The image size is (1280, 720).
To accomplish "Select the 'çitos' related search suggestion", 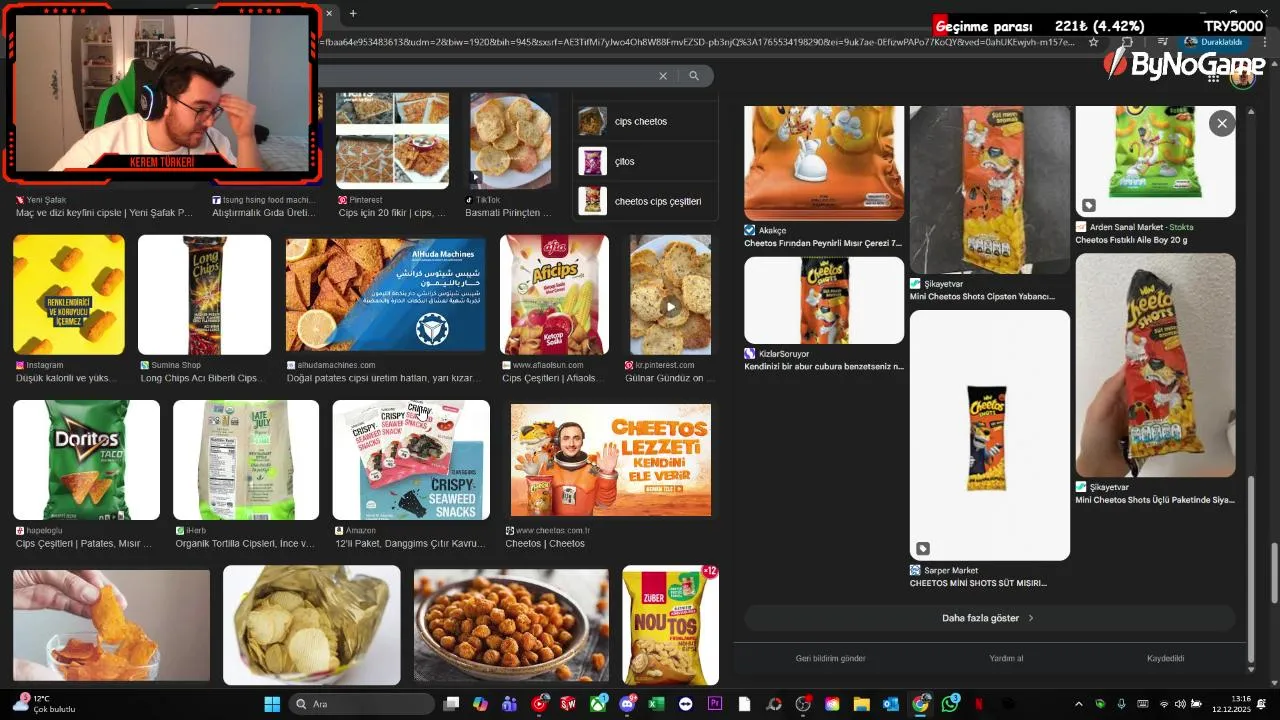I will pyautogui.click(x=646, y=161).
